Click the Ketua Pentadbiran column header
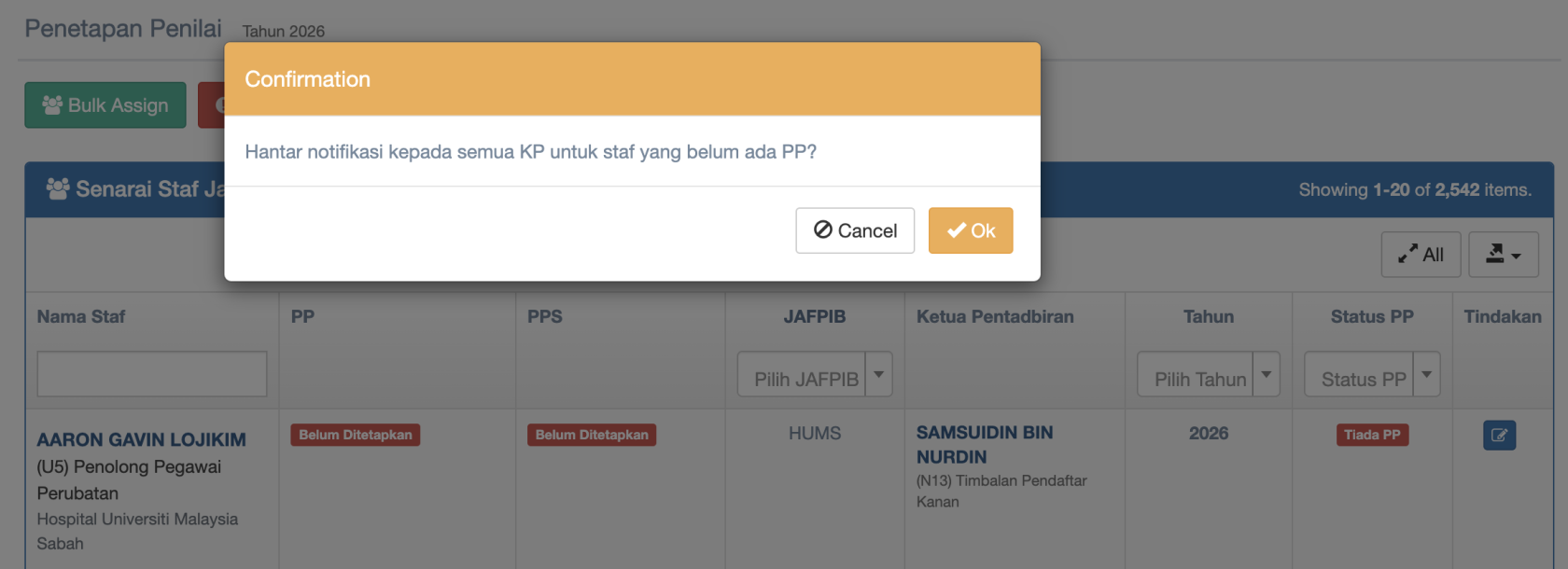Image resolution: width=1568 pixels, height=569 pixels. [x=995, y=317]
